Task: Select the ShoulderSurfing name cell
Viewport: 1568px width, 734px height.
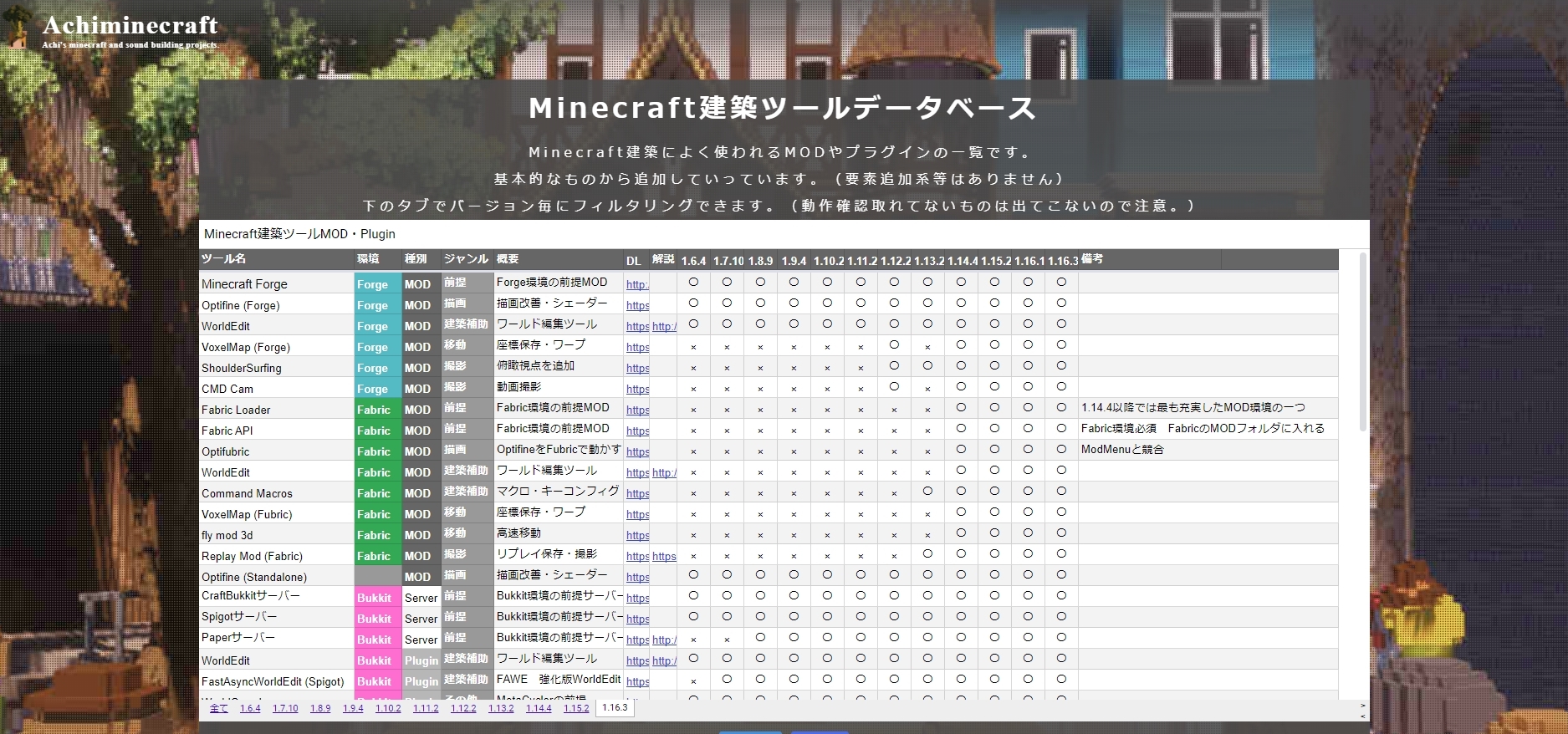Action: click(277, 367)
